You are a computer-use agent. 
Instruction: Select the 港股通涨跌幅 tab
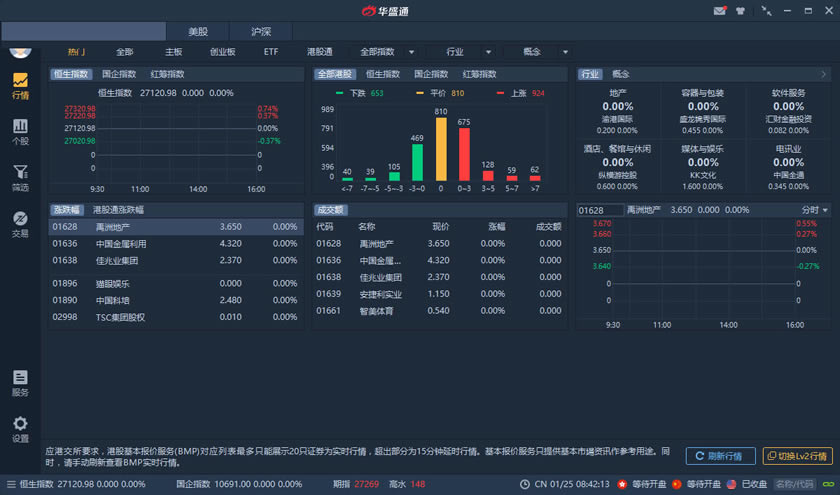coord(119,210)
